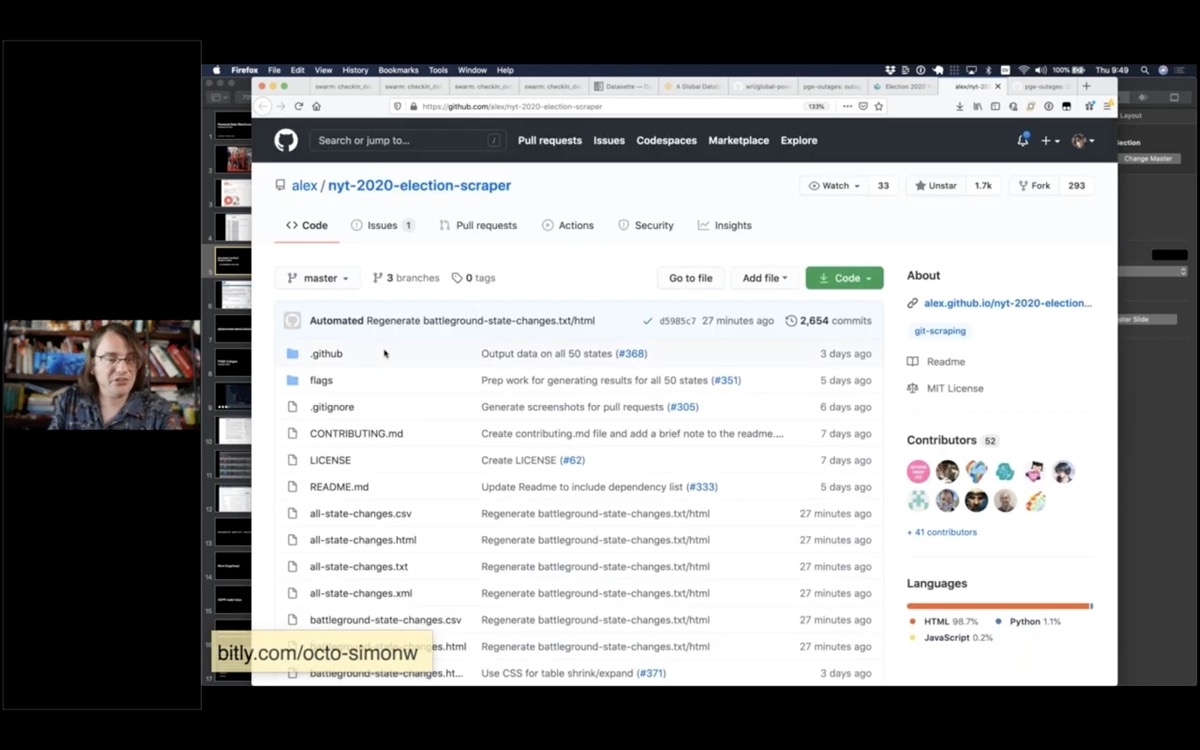Switch to the Issues tab
The height and width of the screenshot is (750, 1200).
pos(382,226)
